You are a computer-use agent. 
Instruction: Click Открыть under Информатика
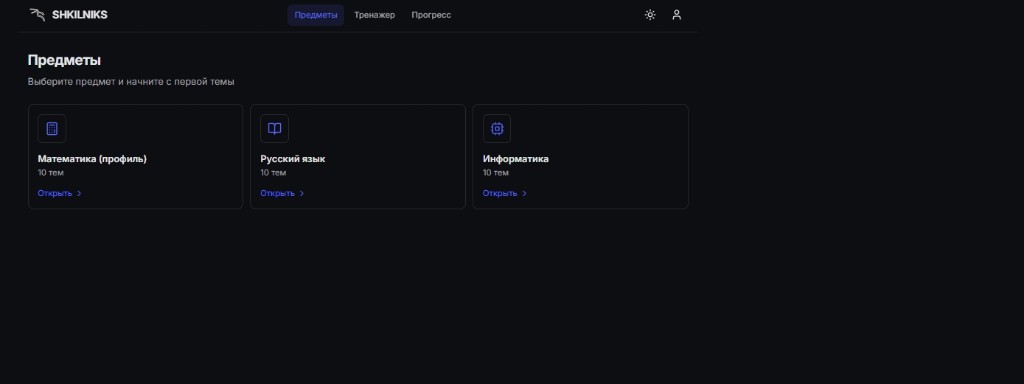pos(505,193)
